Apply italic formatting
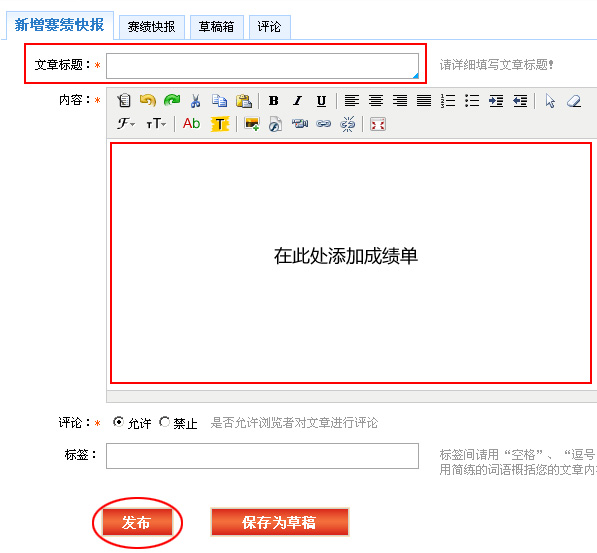The width and height of the screenshot is (597, 553). 297,101
